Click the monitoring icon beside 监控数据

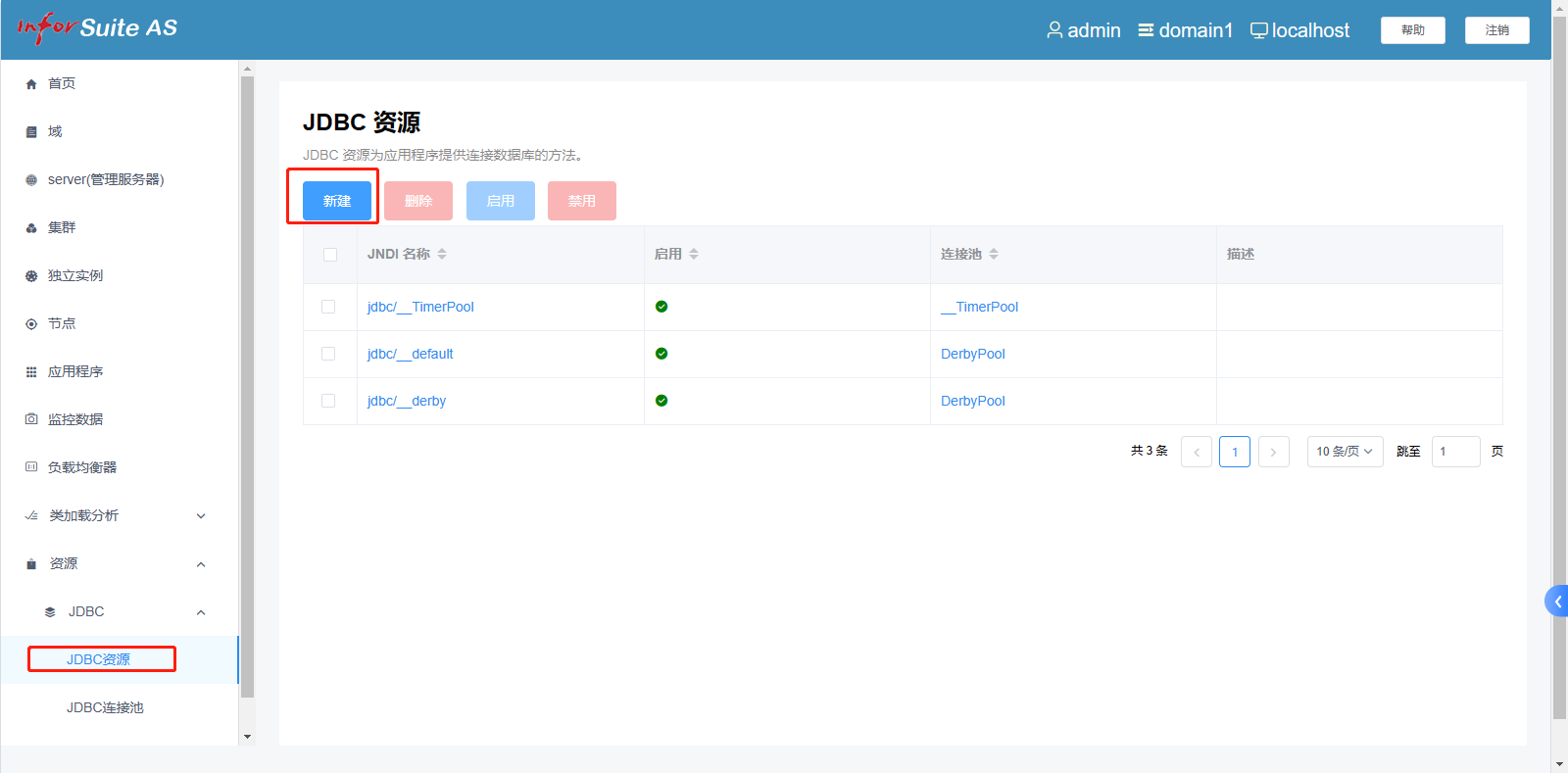[31, 419]
